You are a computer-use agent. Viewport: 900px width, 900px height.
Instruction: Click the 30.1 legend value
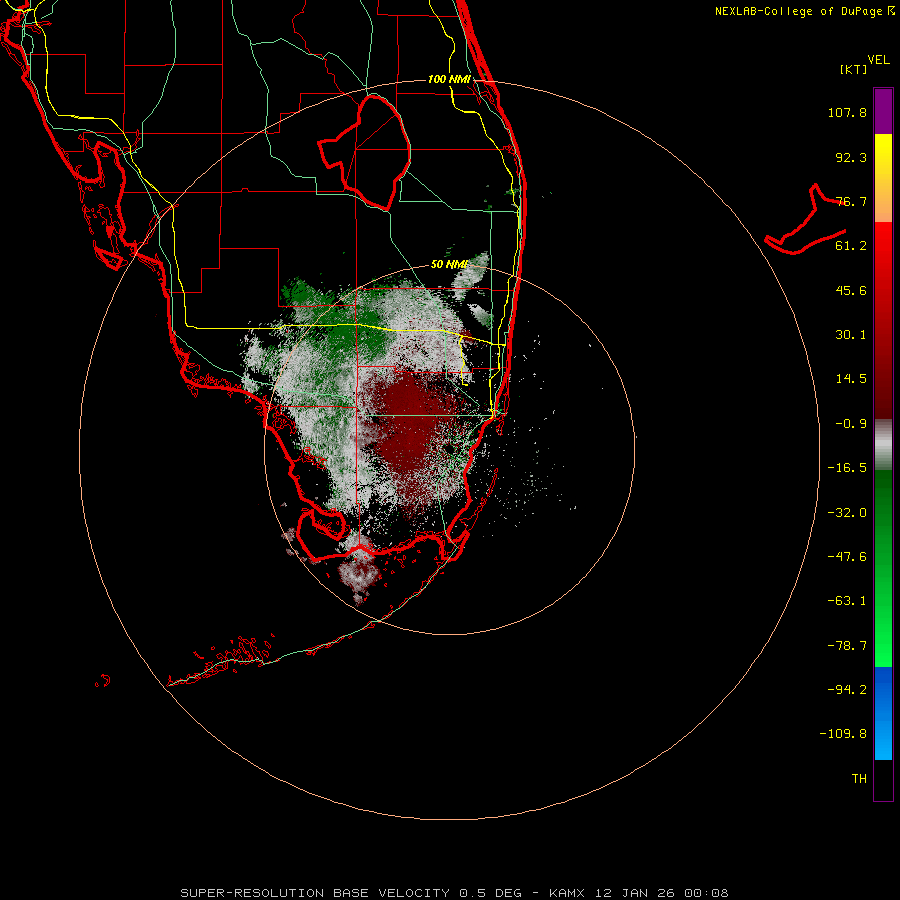(851, 335)
